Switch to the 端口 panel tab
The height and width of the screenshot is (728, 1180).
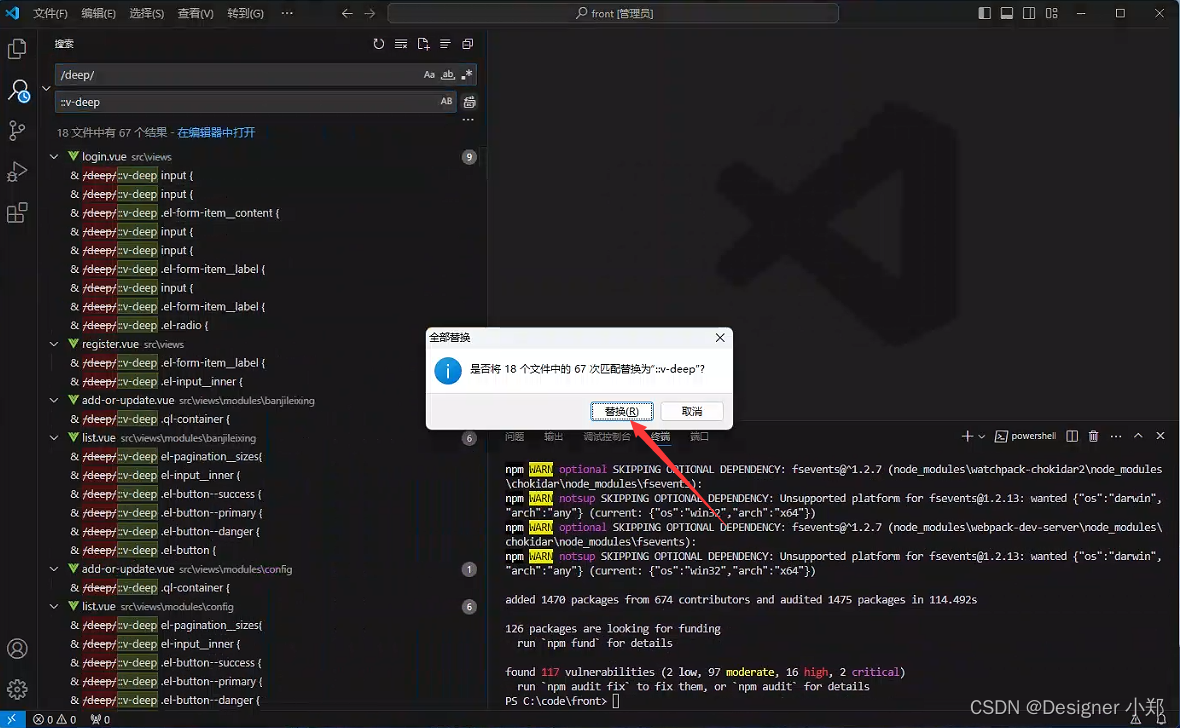[x=699, y=437]
